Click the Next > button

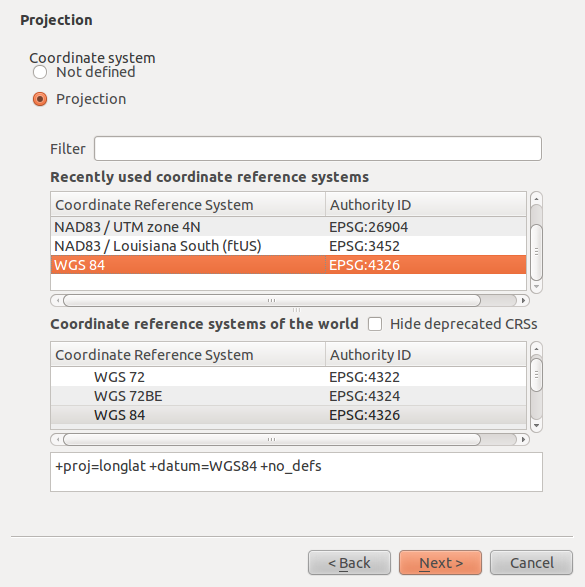[441, 562]
